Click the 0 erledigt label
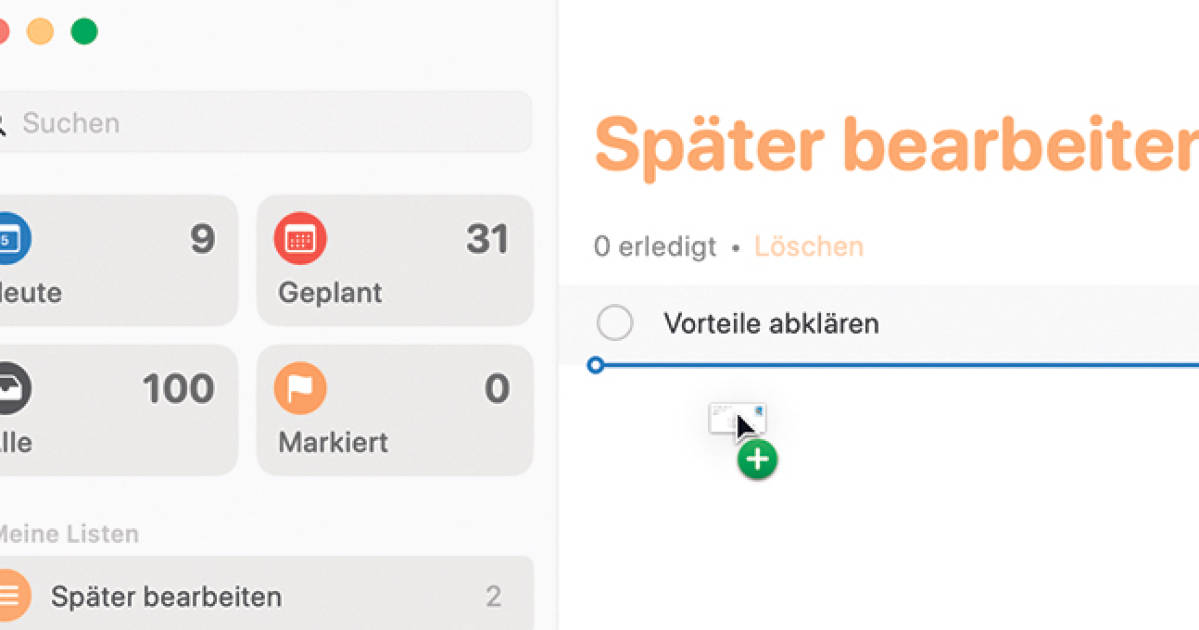Screen dimensions: 1199x630 pos(655,246)
